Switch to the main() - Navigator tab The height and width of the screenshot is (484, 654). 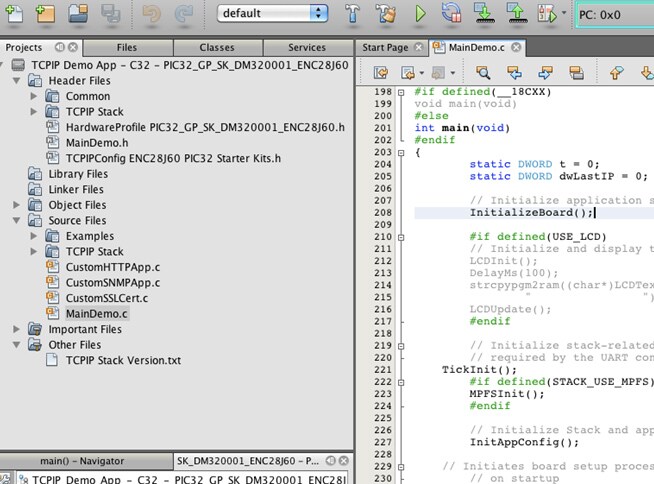point(82,461)
